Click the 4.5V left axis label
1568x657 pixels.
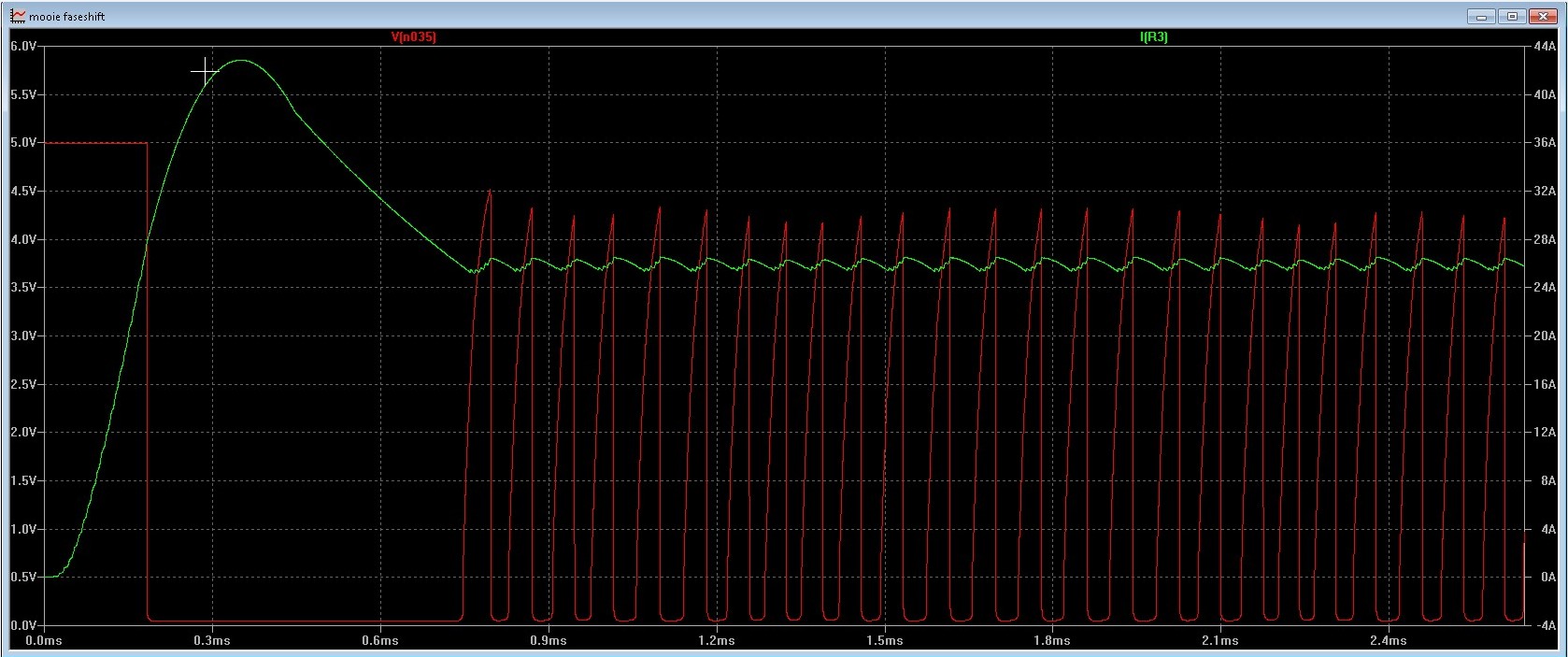coord(23,191)
